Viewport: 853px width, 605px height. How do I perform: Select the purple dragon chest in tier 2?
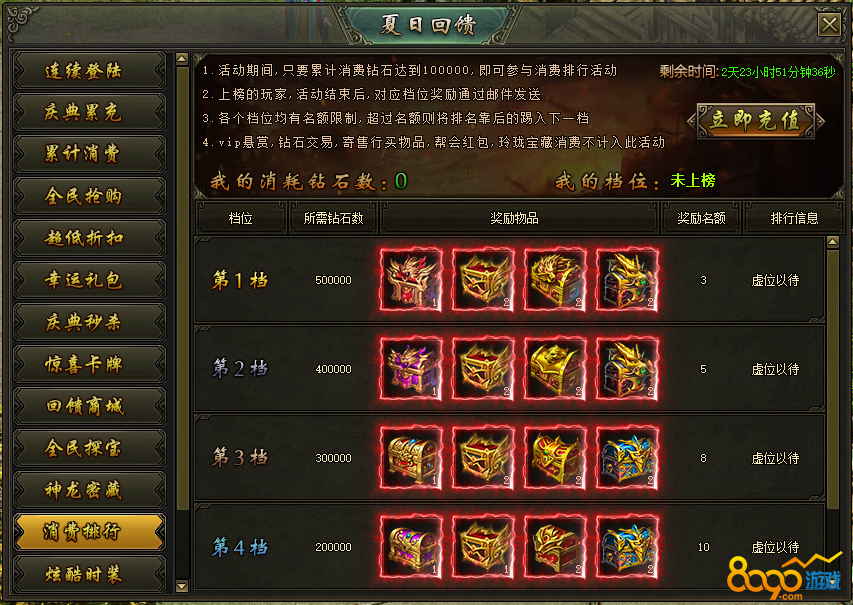coord(411,369)
